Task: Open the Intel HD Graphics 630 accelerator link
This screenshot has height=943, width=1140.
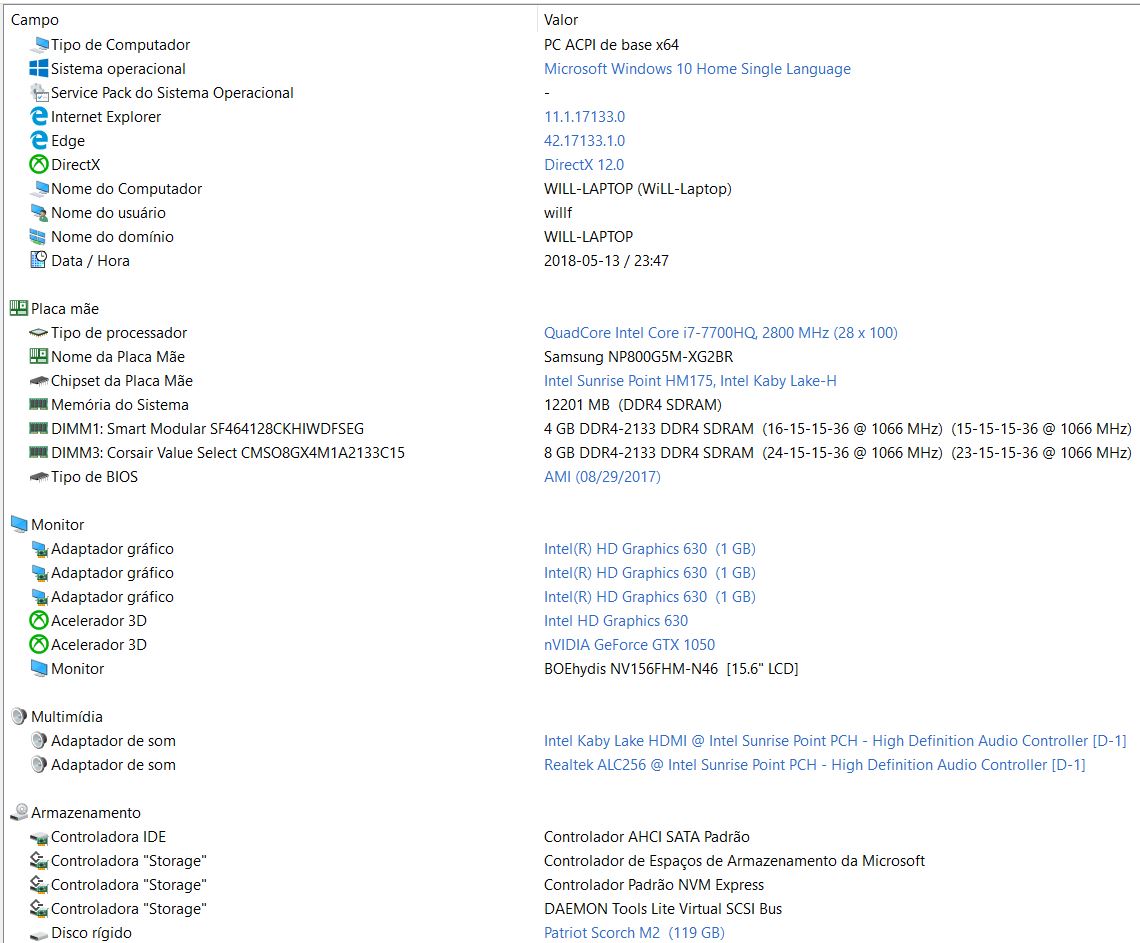Action: (x=616, y=620)
